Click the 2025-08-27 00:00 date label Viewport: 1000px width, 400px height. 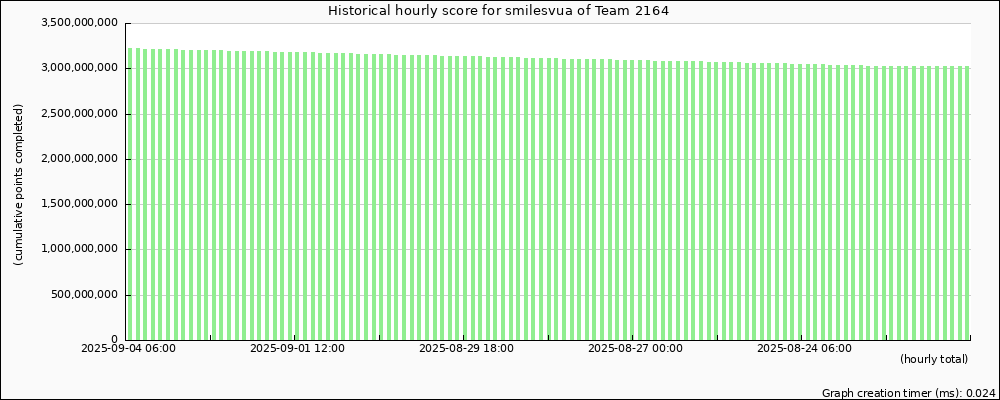635,348
